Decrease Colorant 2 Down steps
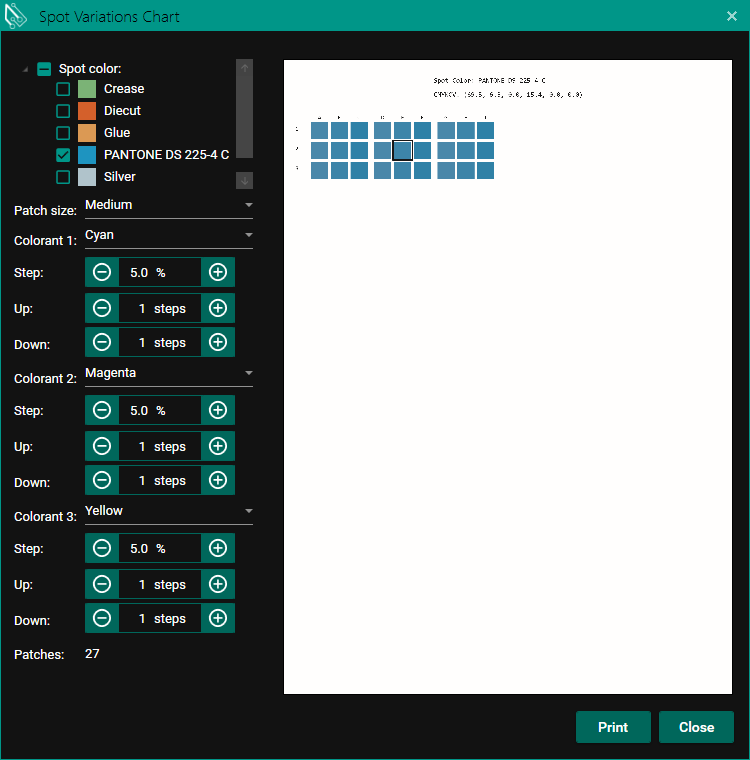This screenshot has width=750, height=760. pos(102,480)
